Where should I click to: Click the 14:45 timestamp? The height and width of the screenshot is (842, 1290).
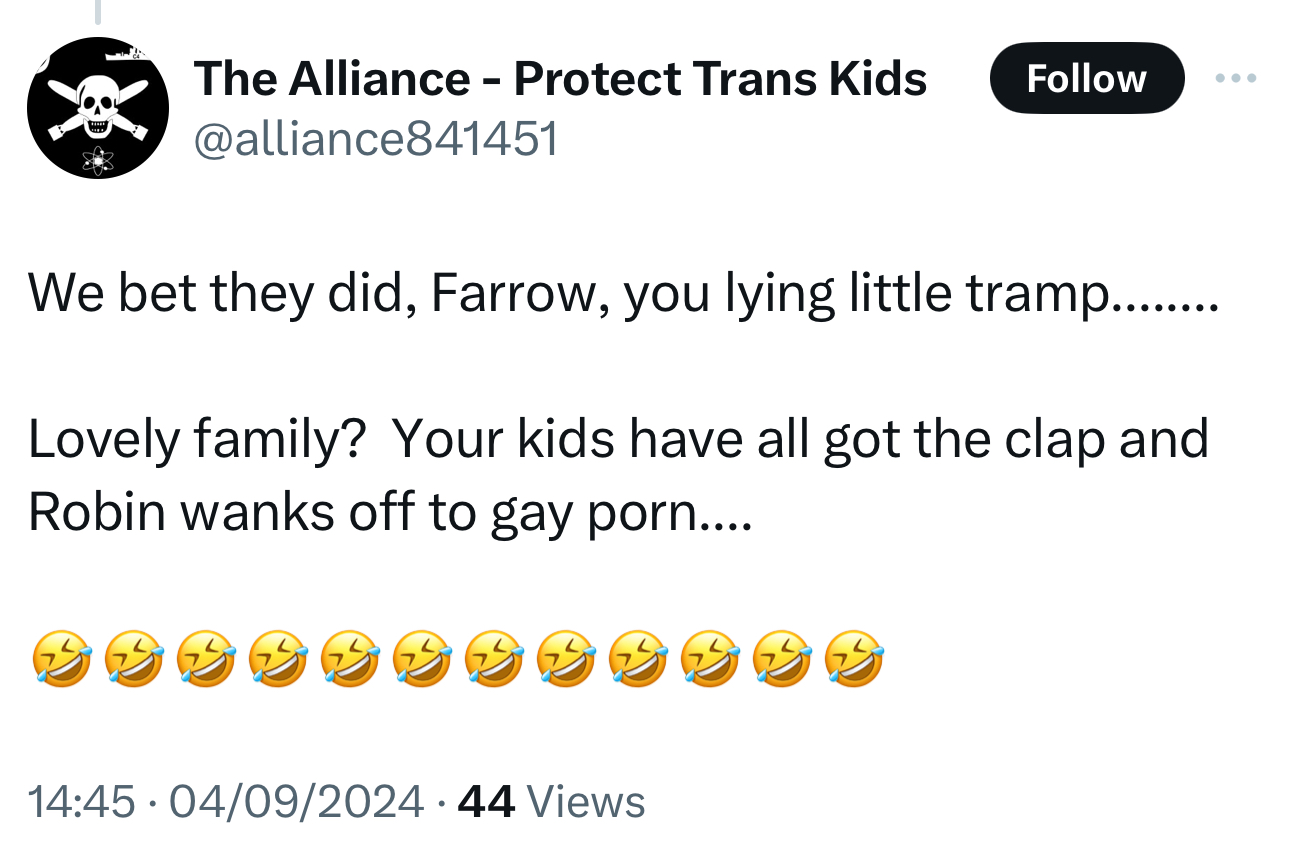[81, 801]
